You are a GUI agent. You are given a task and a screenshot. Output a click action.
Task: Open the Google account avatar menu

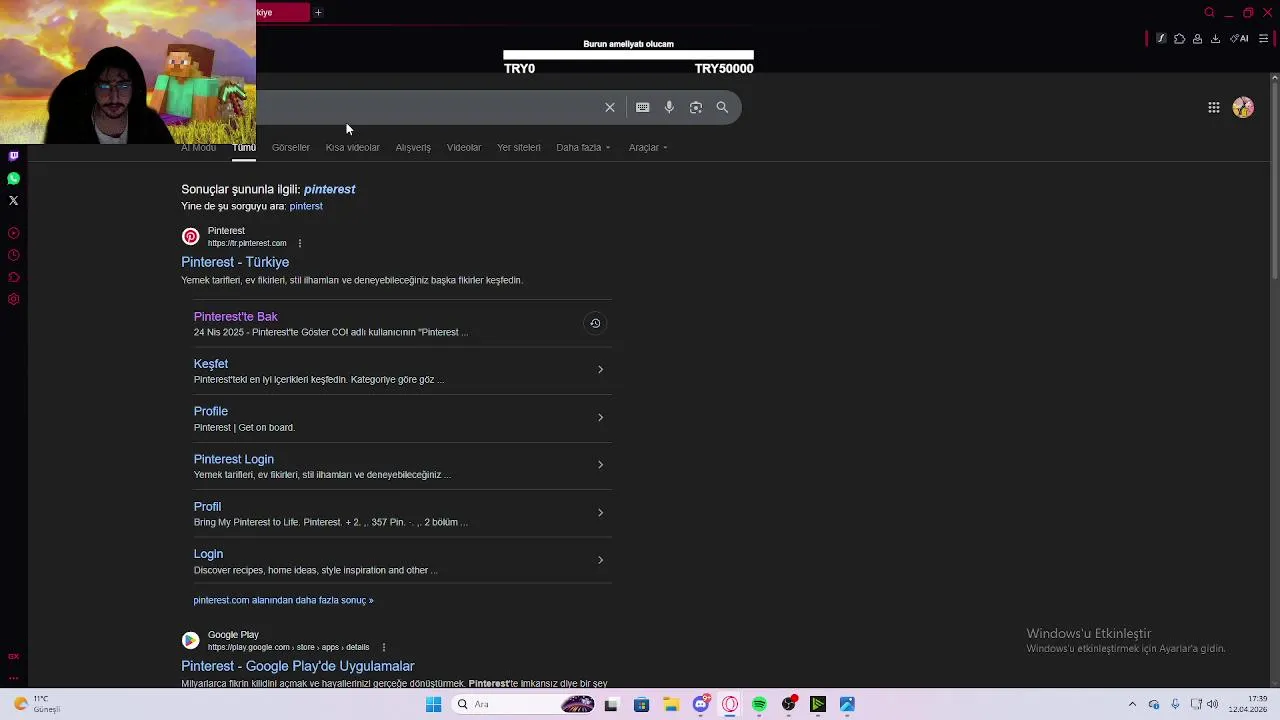[x=1243, y=107]
